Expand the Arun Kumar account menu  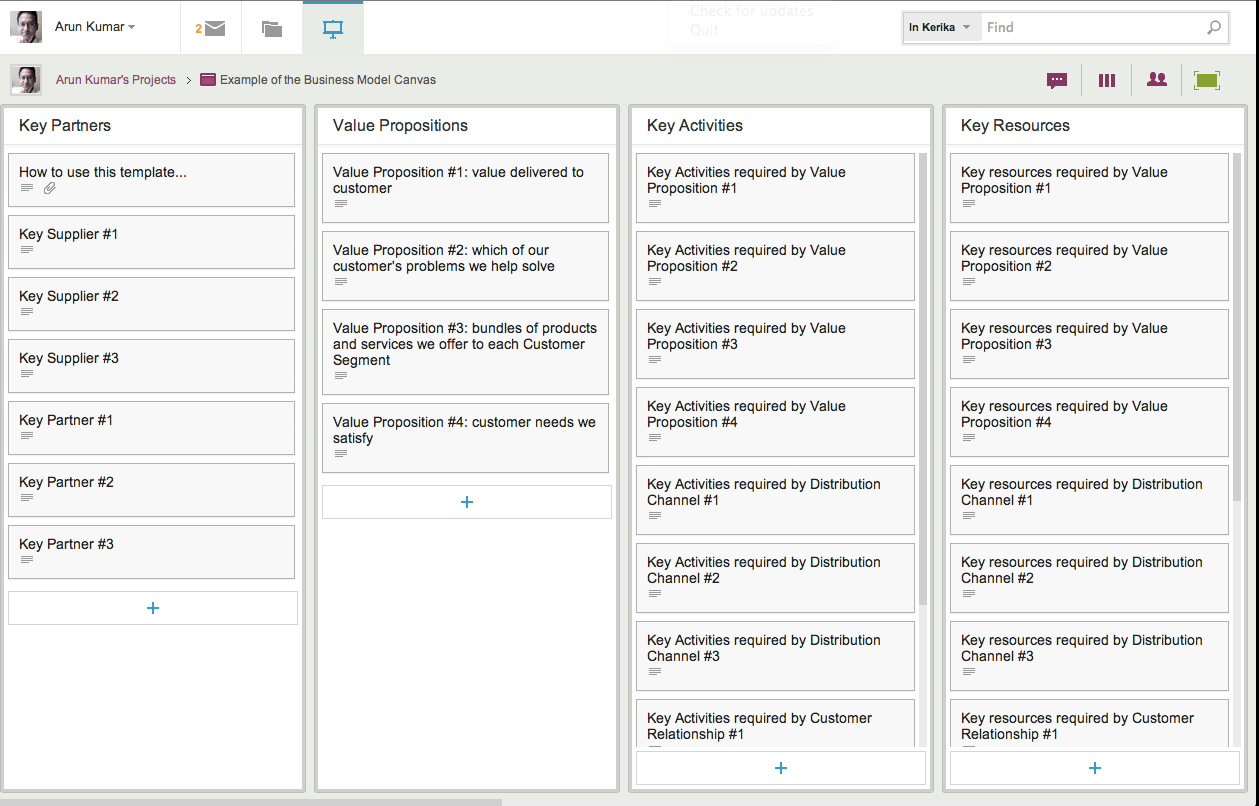coord(90,27)
